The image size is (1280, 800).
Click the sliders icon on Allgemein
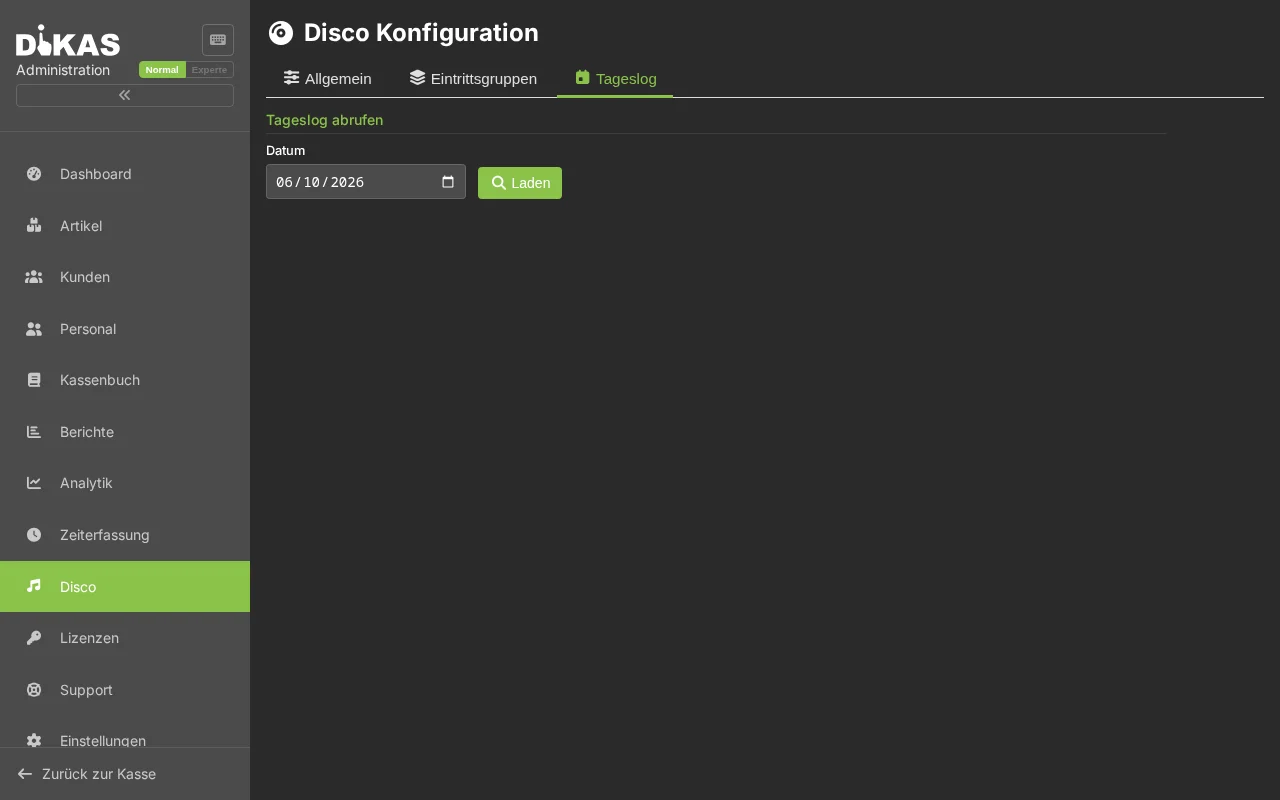pyautogui.click(x=292, y=77)
